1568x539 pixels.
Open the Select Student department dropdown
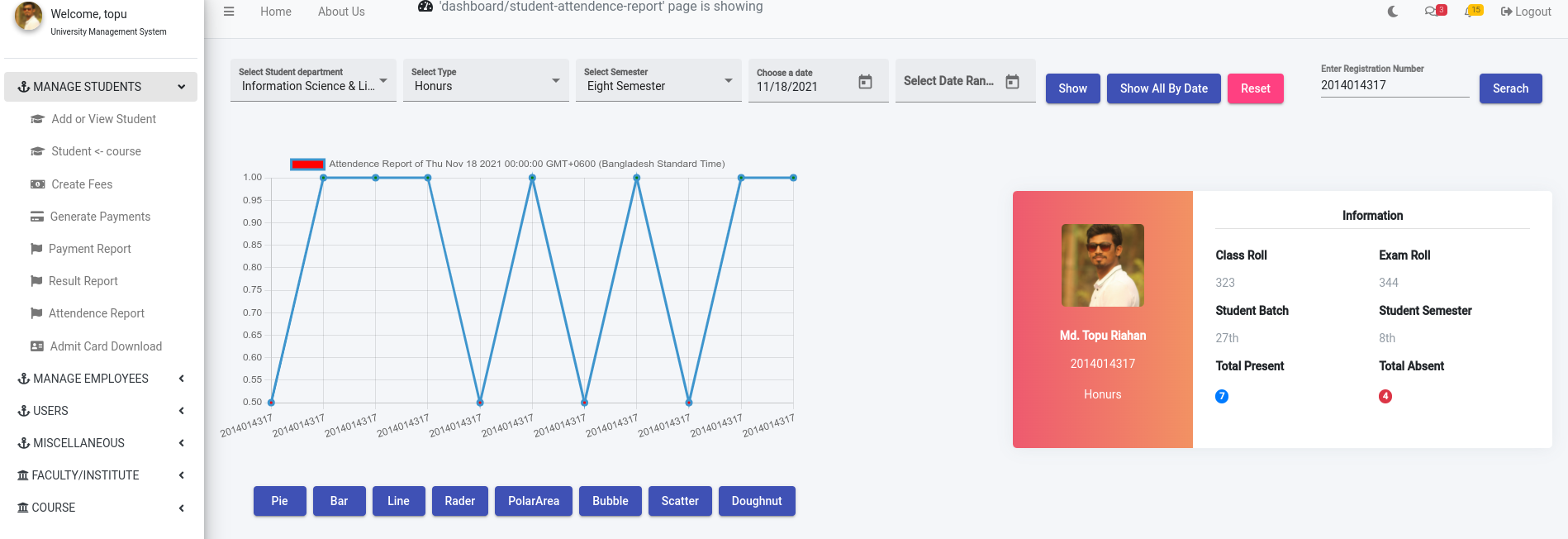(x=313, y=80)
